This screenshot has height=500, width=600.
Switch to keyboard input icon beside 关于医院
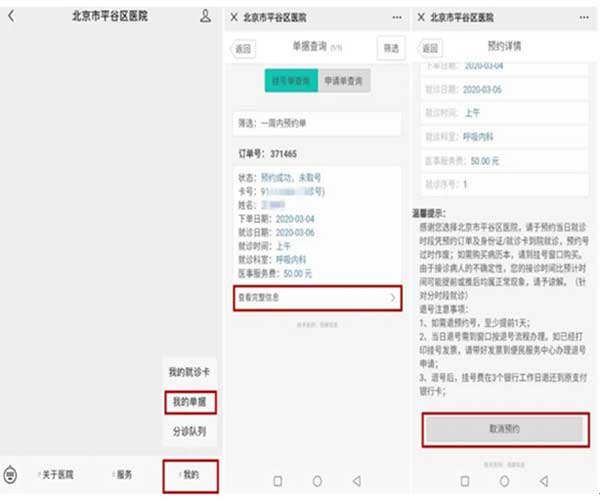11,473
